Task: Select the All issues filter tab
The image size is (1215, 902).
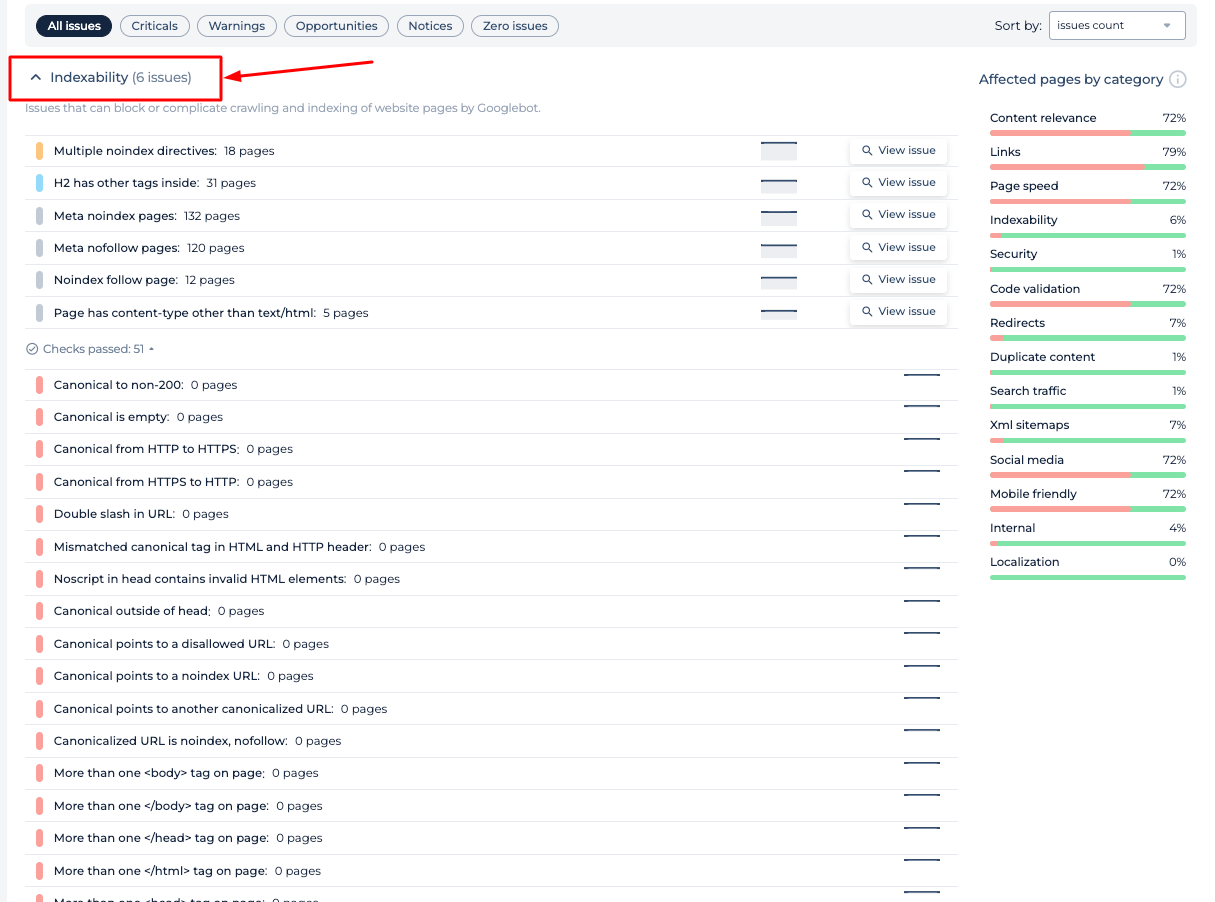Action: coord(74,26)
